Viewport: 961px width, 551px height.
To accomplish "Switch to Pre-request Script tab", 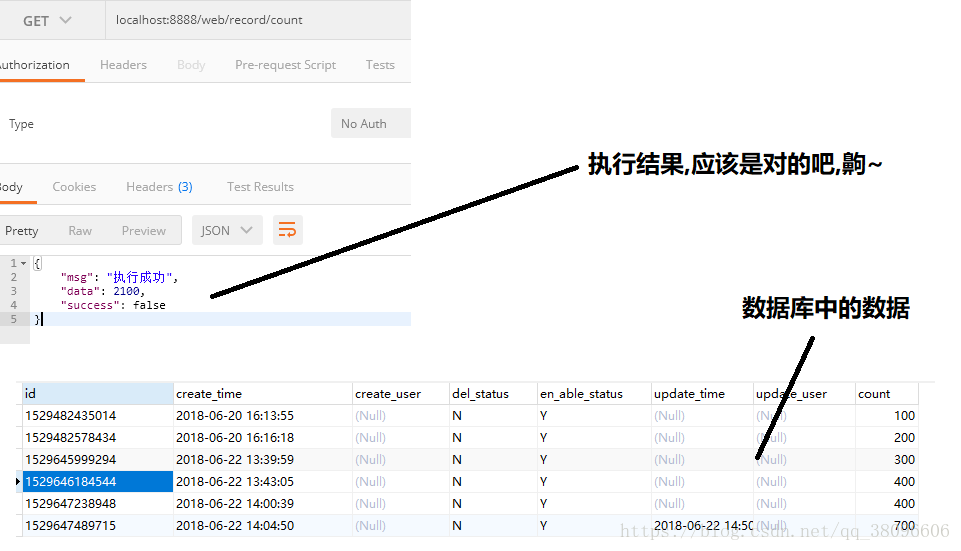I will [285, 65].
